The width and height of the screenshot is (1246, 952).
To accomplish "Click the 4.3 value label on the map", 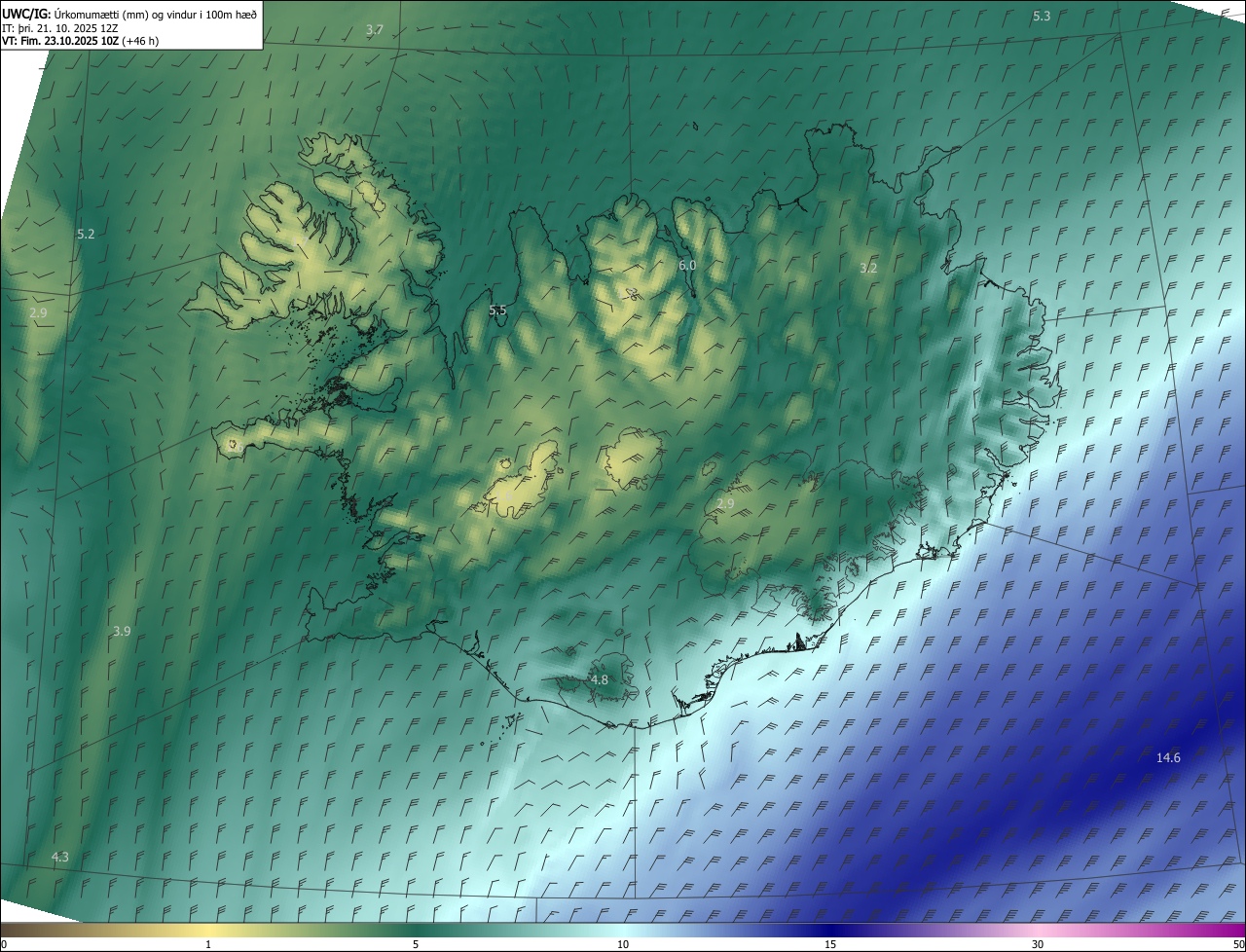I will click(60, 857).
